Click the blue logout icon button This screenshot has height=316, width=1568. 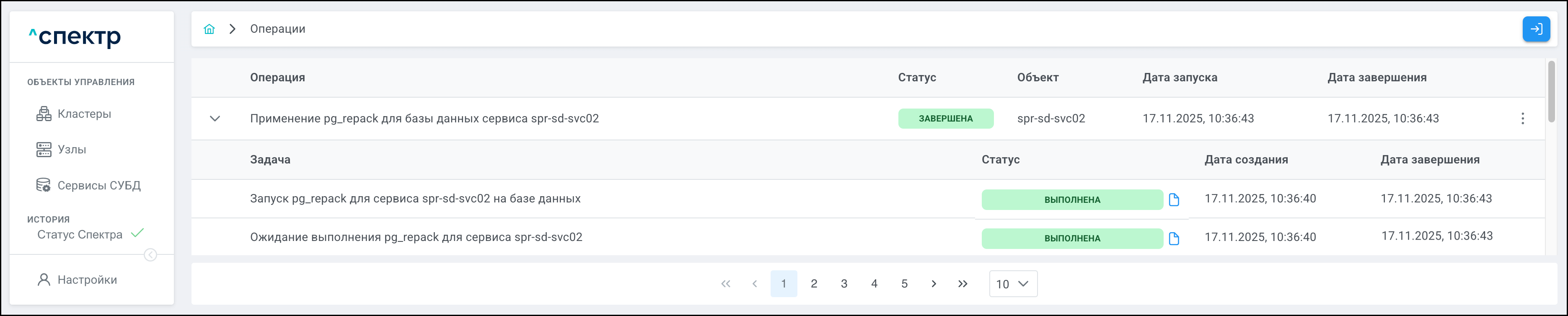1536,29
